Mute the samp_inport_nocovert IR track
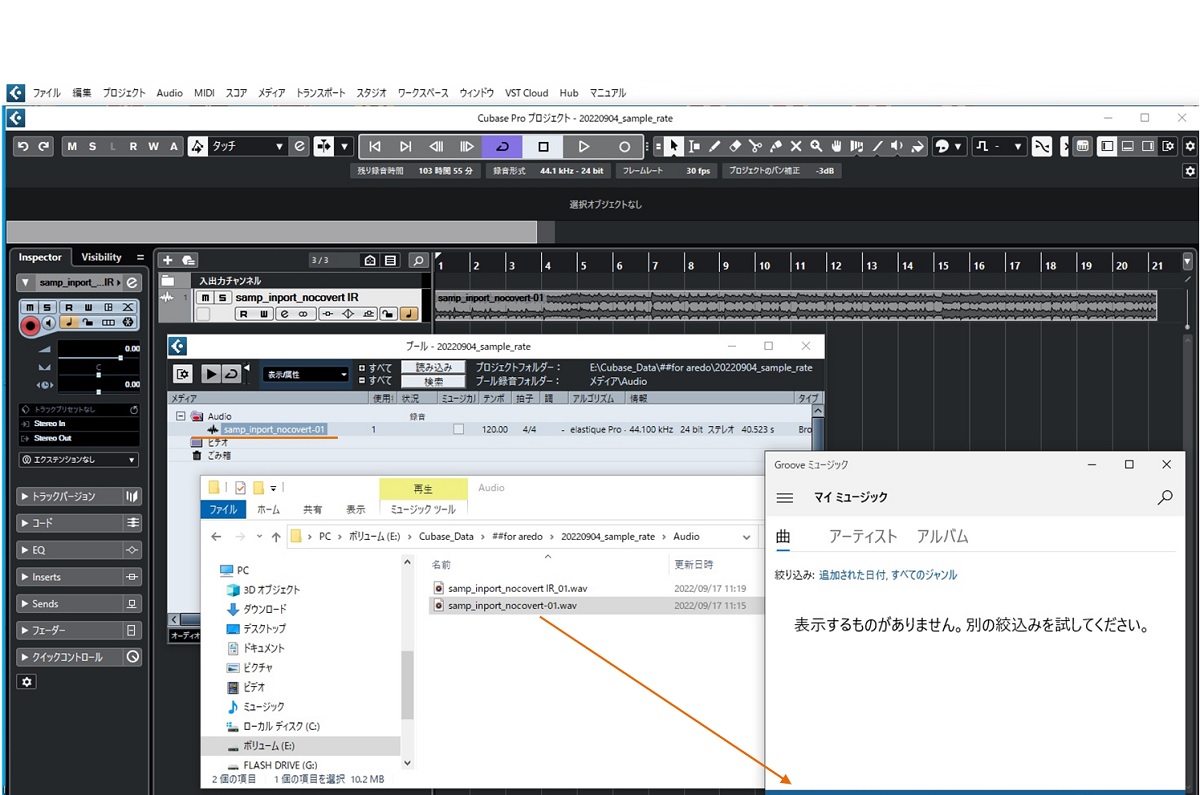This screenshot has width=1200, height=795. [x=205, y=297]
